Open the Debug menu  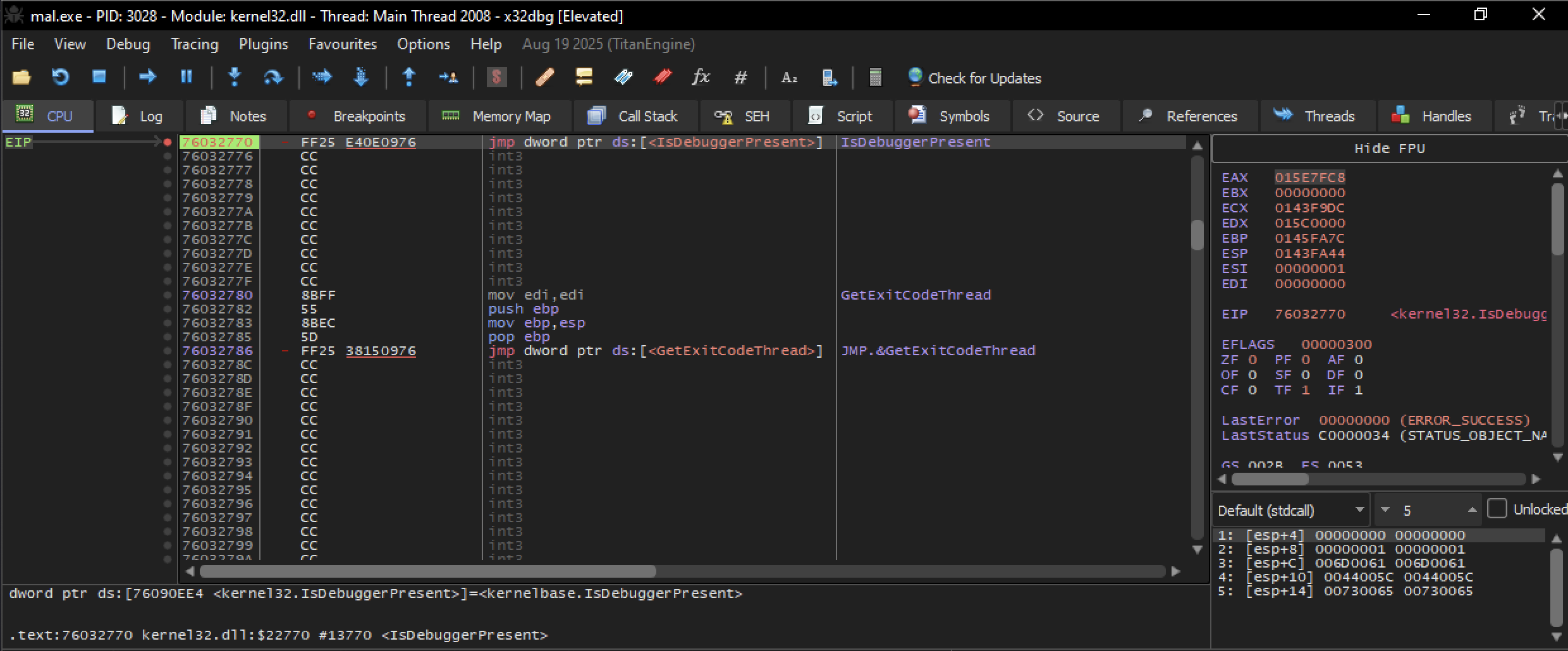128,44
